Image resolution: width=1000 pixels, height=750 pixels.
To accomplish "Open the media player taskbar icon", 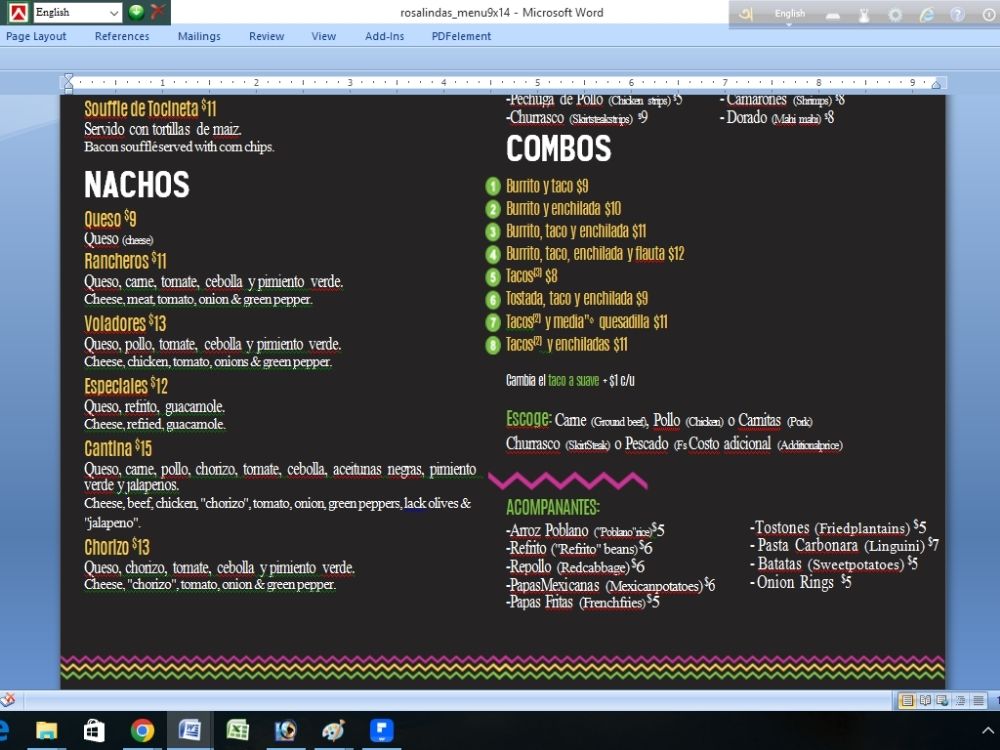I will pos(285,730).
